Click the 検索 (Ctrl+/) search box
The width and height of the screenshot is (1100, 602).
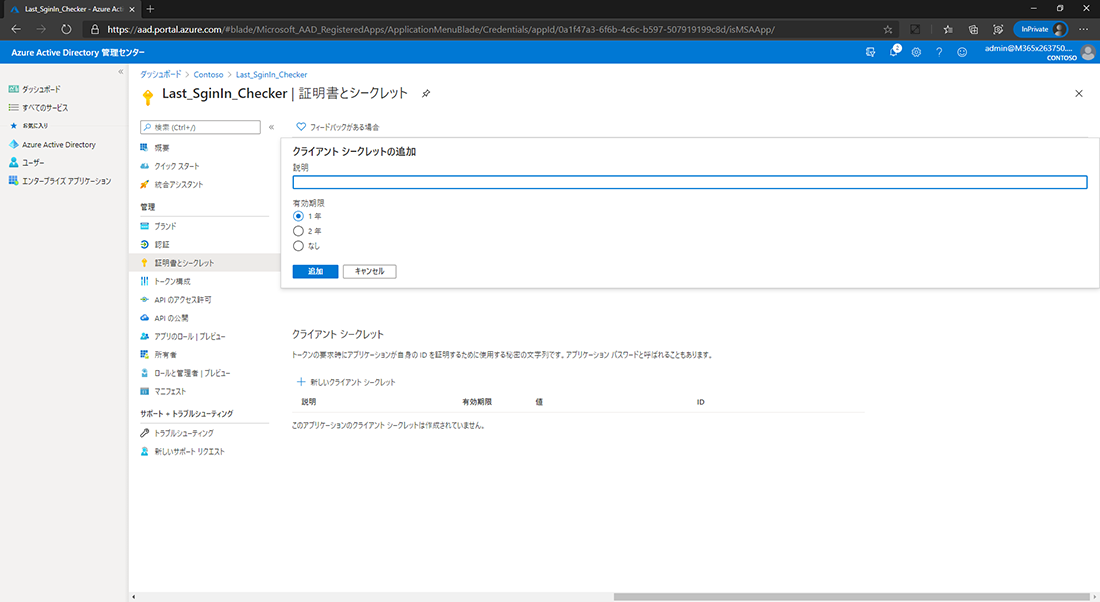pos(201,127)
